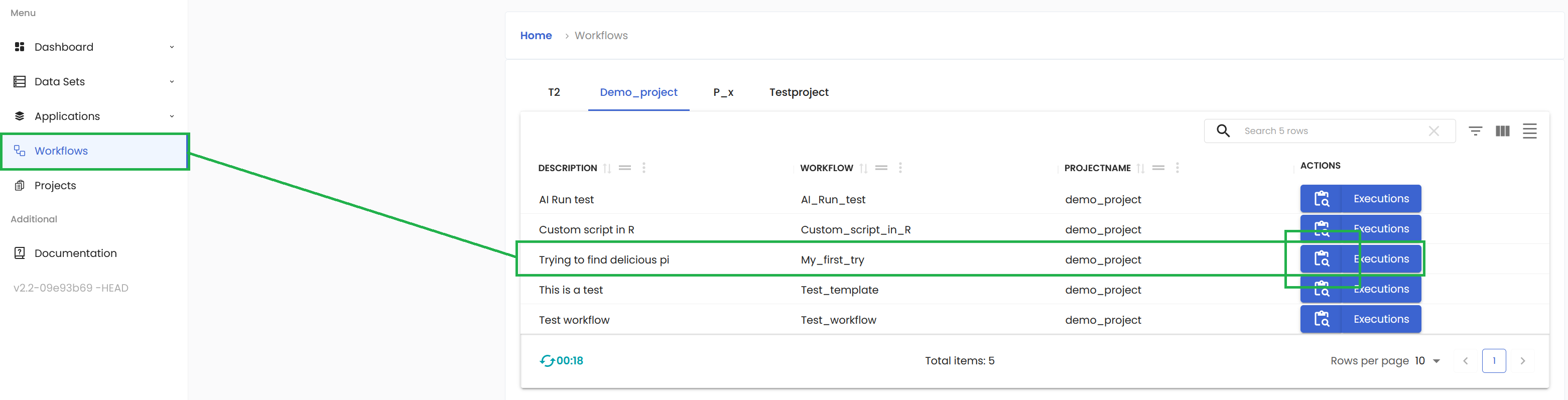Viewport: 1568px width, 400px height.
Task: Open Rows per page dropdown
Action: (1427, 361)
